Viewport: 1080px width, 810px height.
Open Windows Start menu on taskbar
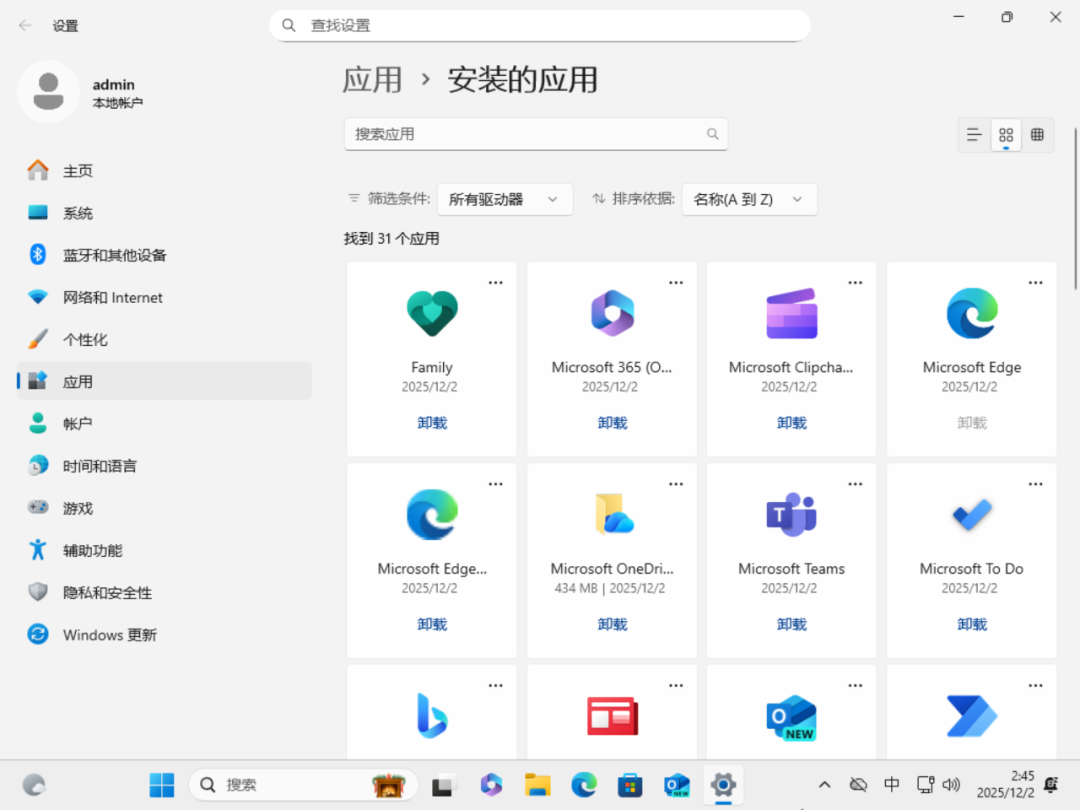(x=162, y=785)
